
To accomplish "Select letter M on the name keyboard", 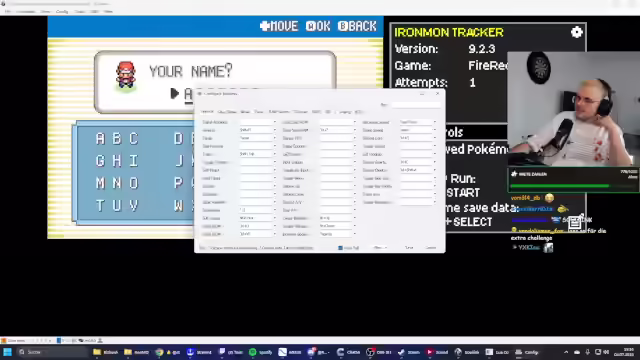I will pos(100,183).
